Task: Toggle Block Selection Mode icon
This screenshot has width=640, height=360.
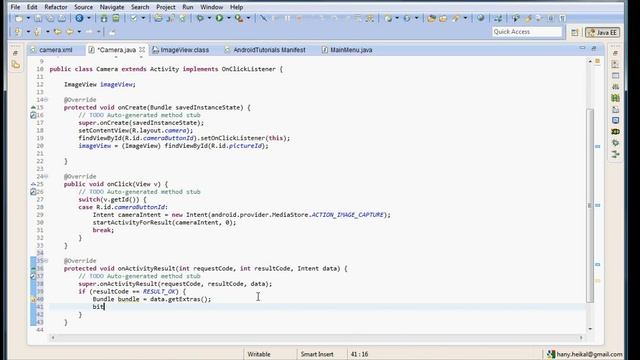Action: point(551,18)
